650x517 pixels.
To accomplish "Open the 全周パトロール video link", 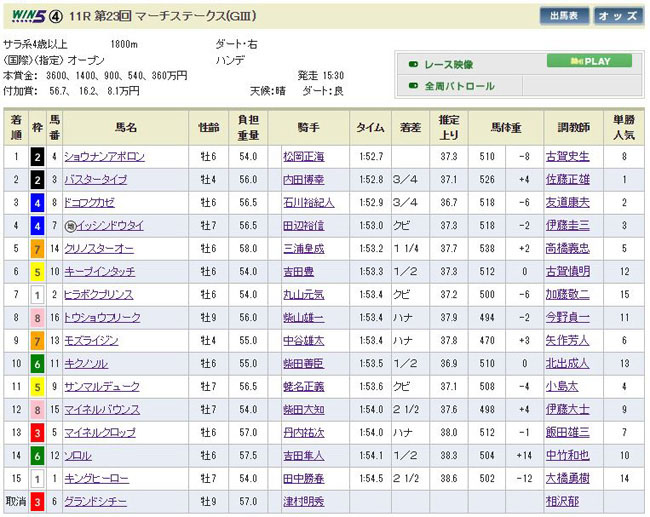I will pyautogui.click(x=460, y=86).
